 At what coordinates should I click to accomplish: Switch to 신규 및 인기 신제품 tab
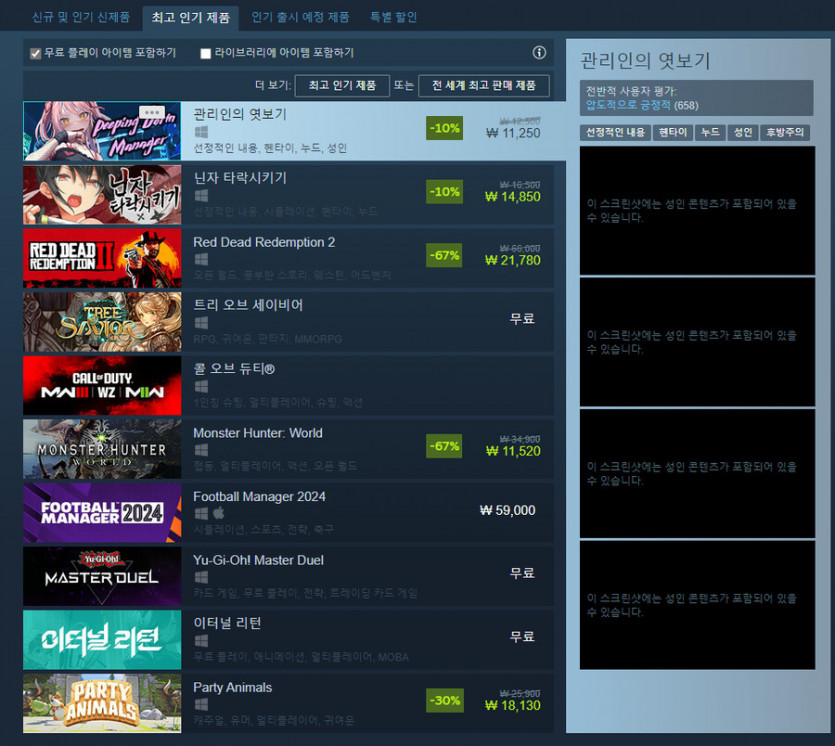(80, 17)
